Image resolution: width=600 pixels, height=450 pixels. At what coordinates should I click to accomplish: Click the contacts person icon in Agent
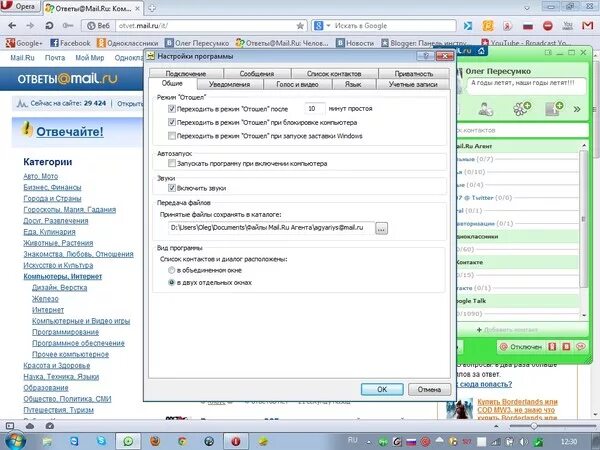tap(486, 109)
